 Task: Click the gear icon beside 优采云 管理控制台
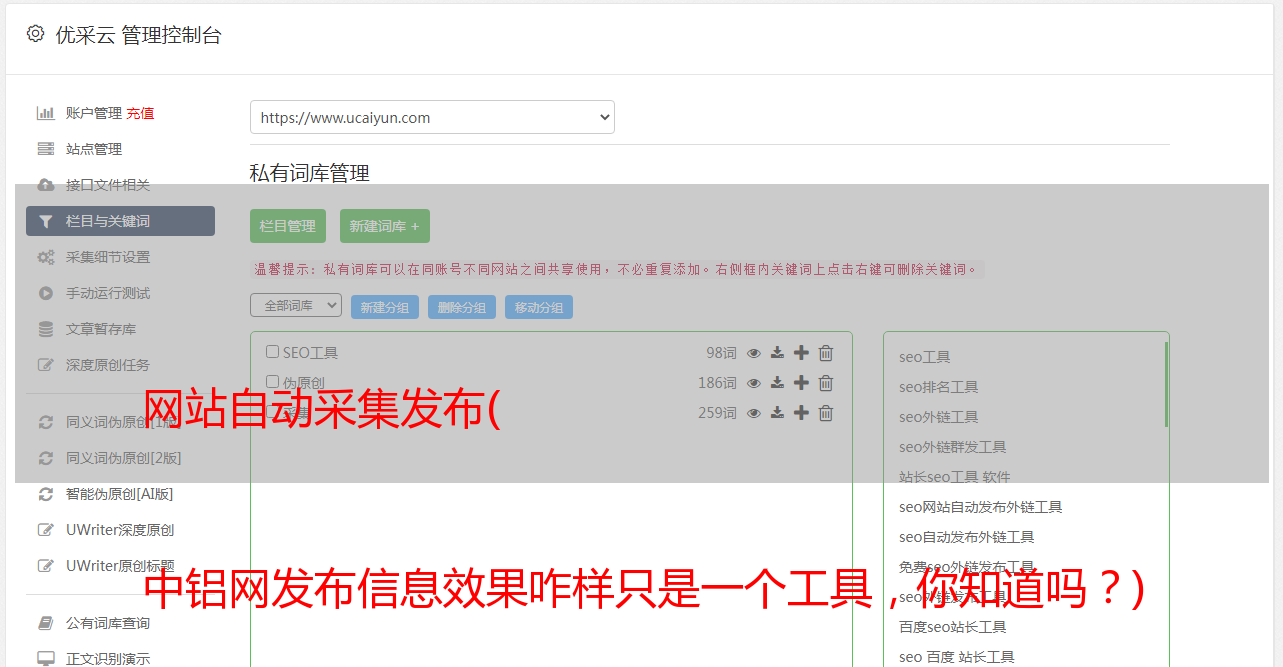36,34
